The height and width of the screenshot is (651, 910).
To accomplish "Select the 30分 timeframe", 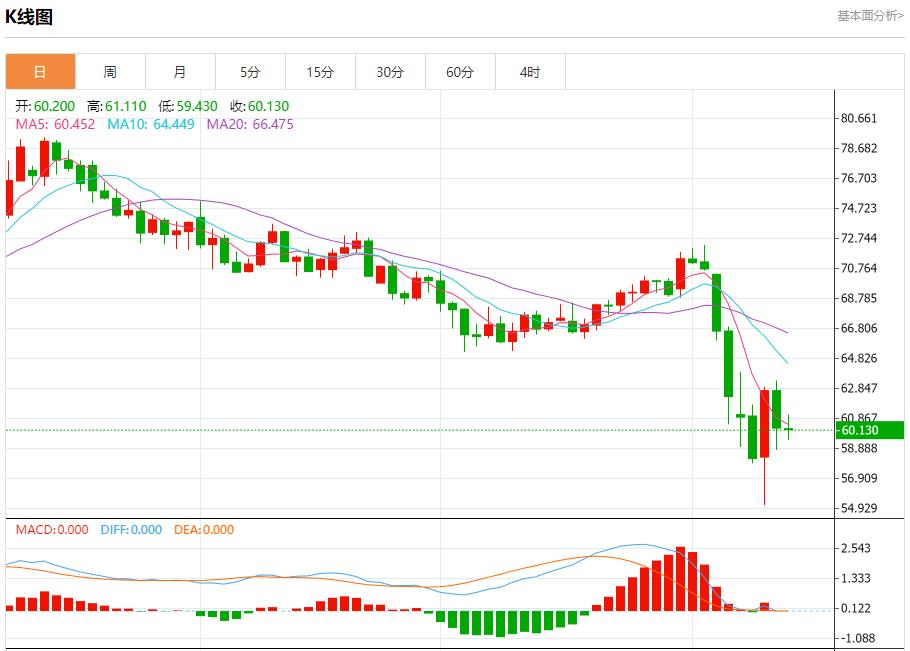I will coord(390,71).
